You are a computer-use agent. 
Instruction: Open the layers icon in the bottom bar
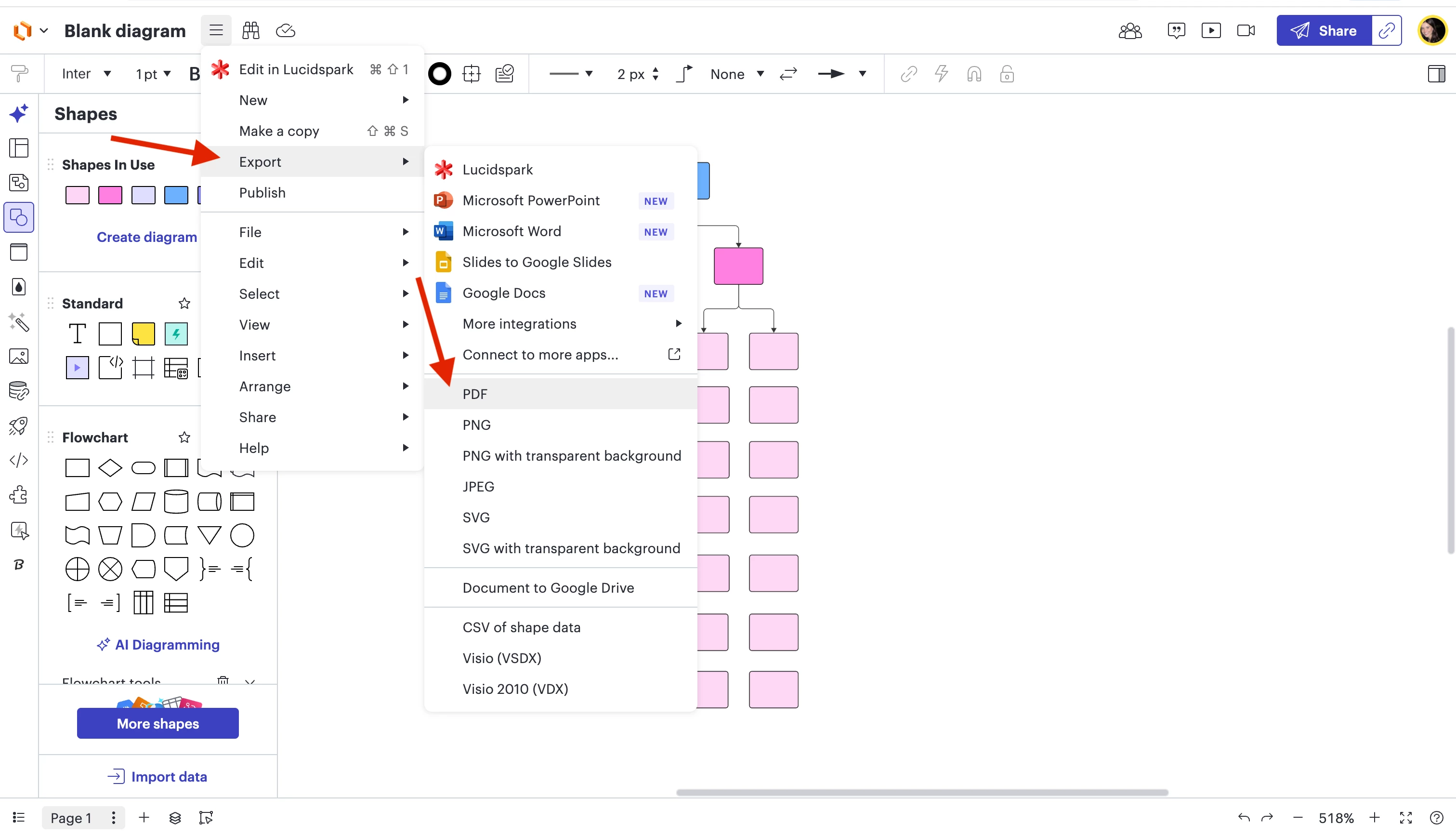coord(175,817)
